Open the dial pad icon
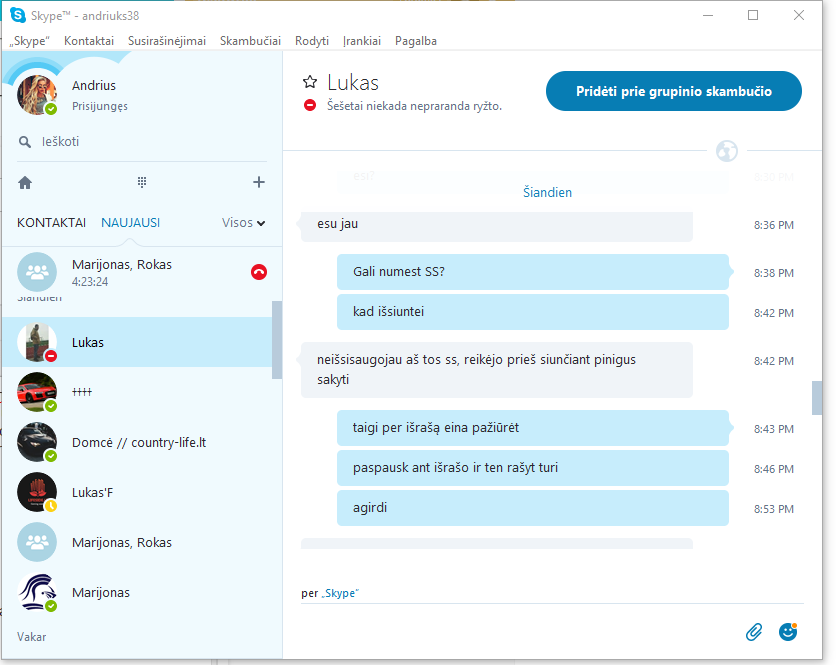 [x=142, y=182]
